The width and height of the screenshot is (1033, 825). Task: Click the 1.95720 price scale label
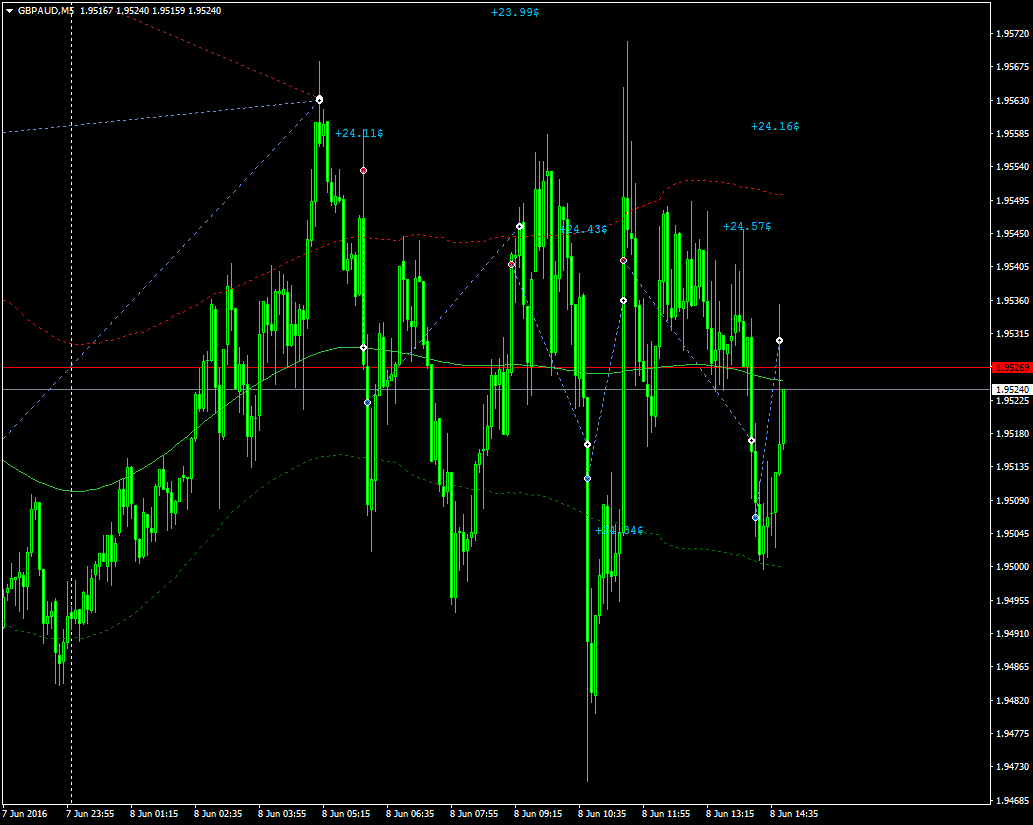(1012, 34)
